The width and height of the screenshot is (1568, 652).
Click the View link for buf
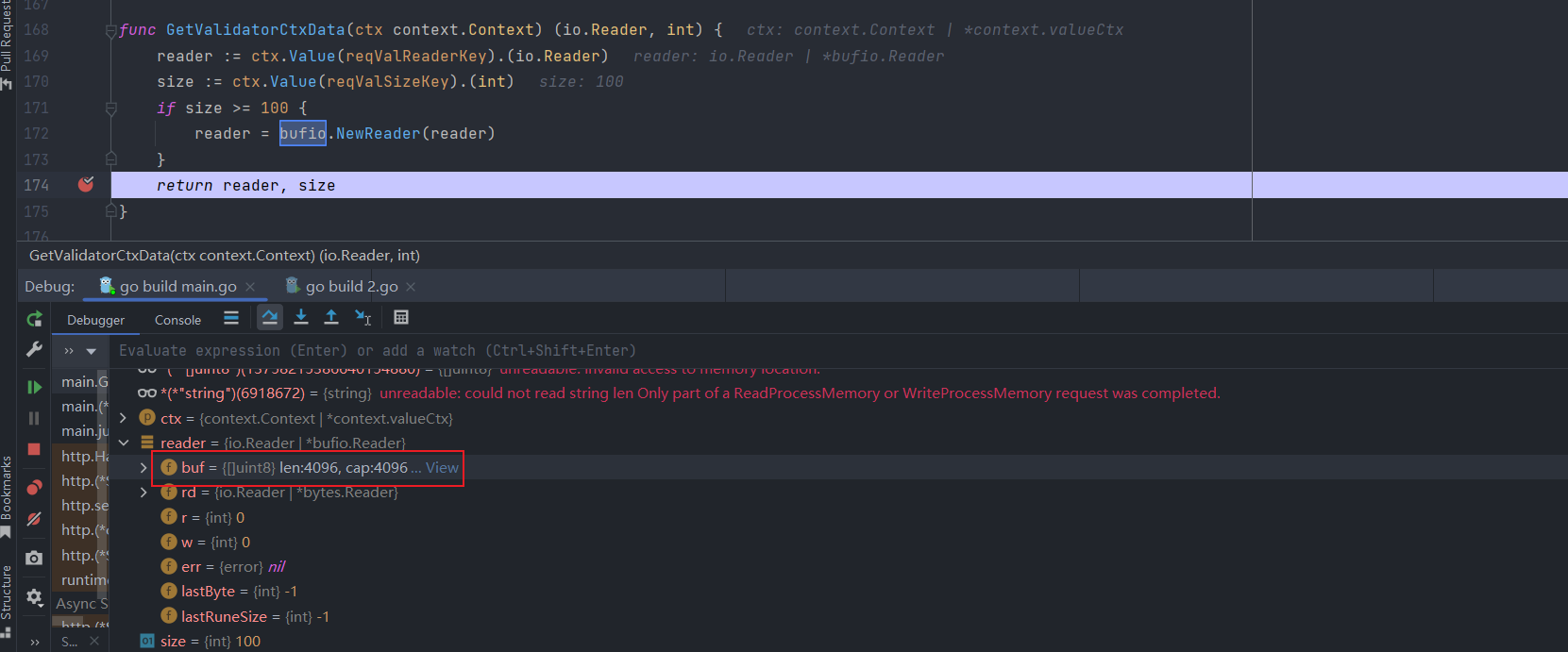(x=442, y=467)
